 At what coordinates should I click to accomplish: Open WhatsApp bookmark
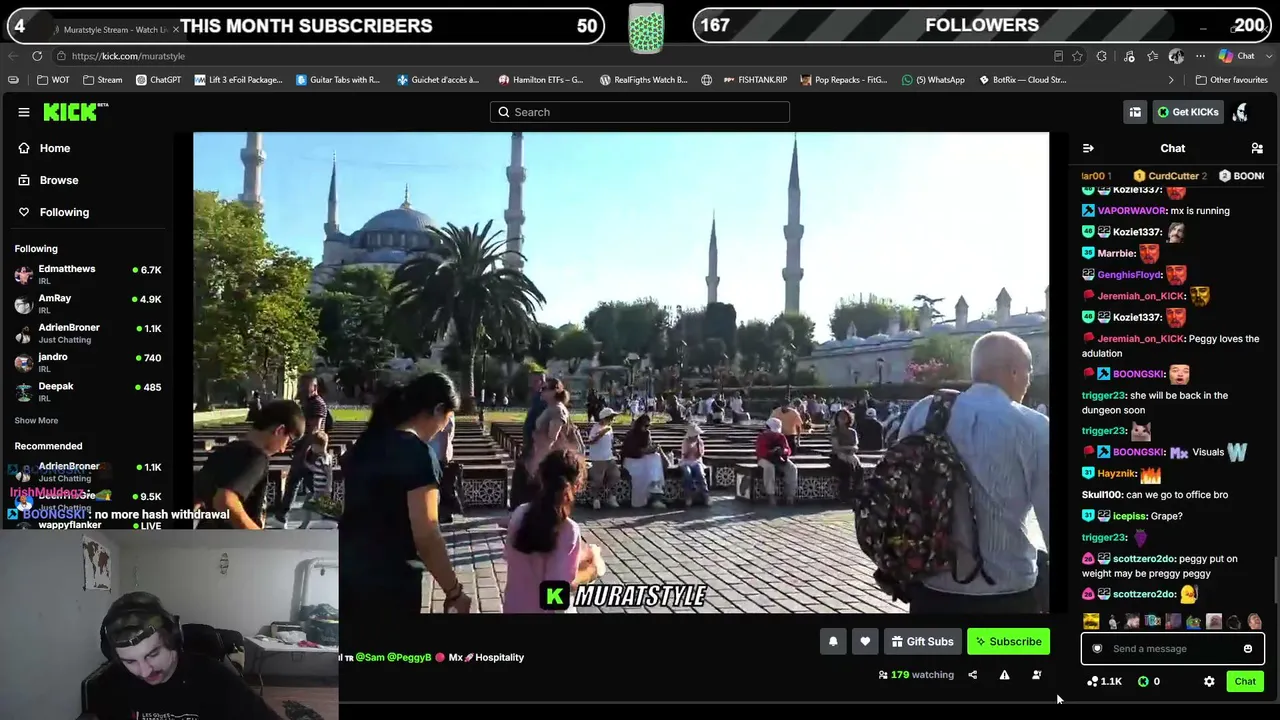(933, 80)
